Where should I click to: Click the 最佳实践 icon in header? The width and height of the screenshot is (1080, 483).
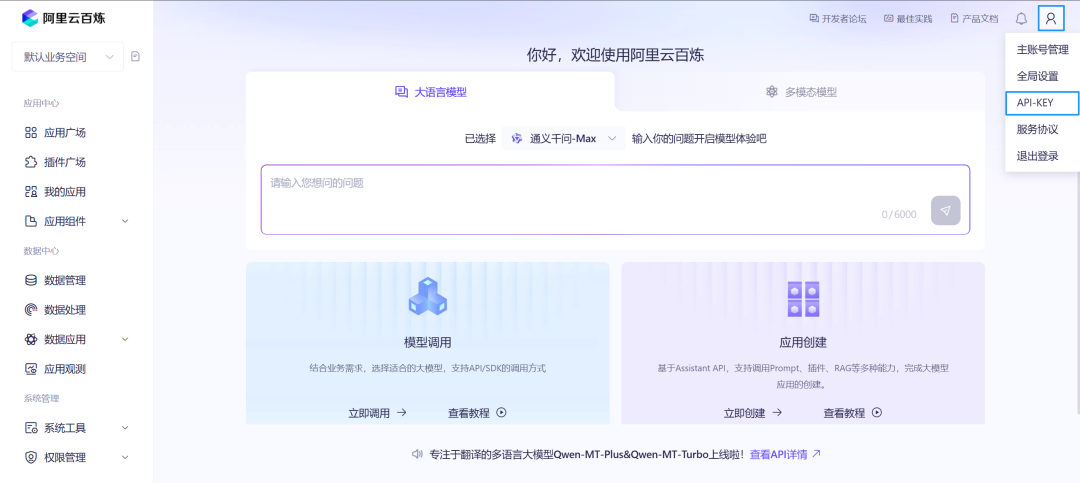(889, 19)
